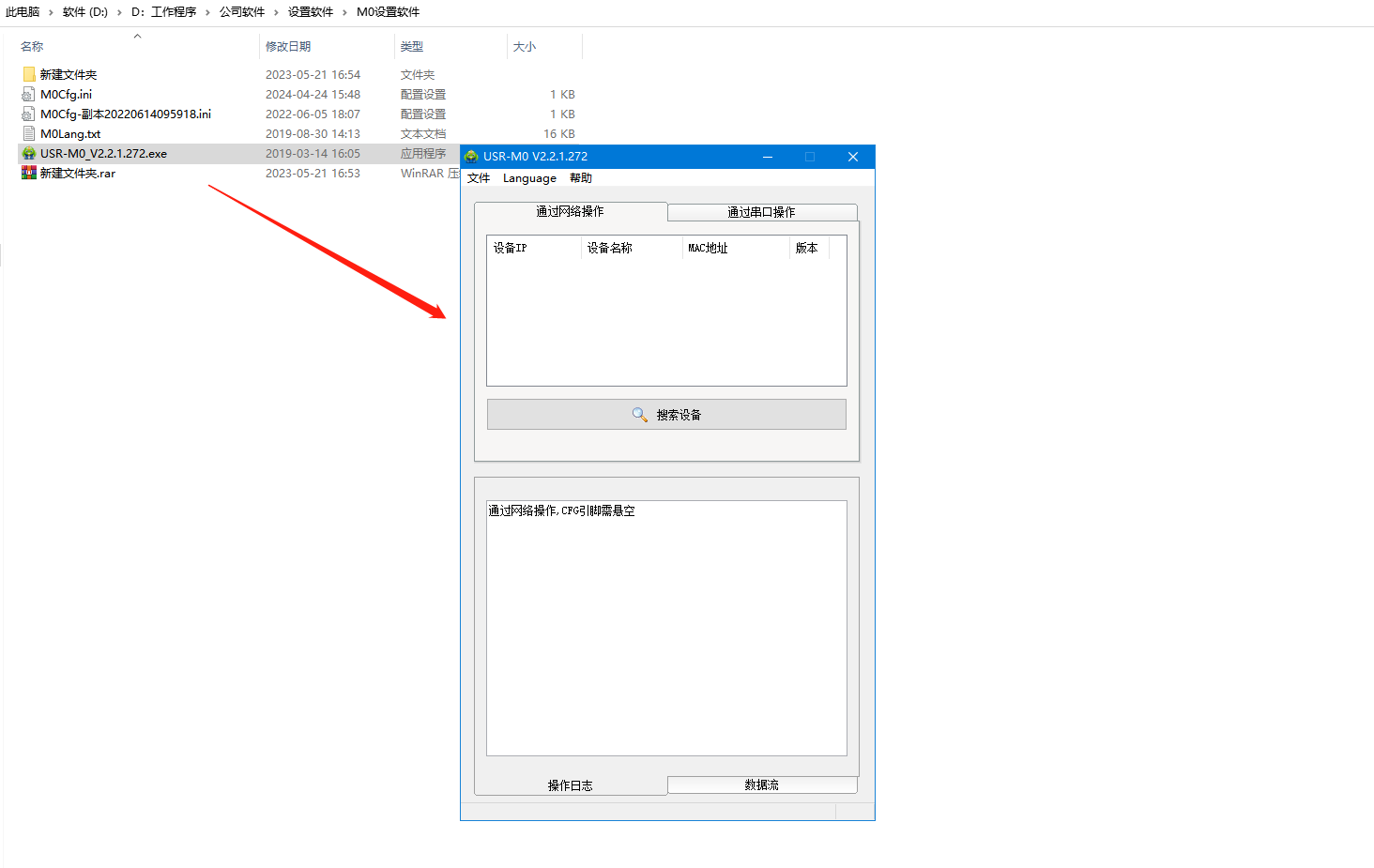Expand the chevron after 工作程序 breadcrumb
The width and height of the screenshot is (1374, 868).
tap(208, 12)
